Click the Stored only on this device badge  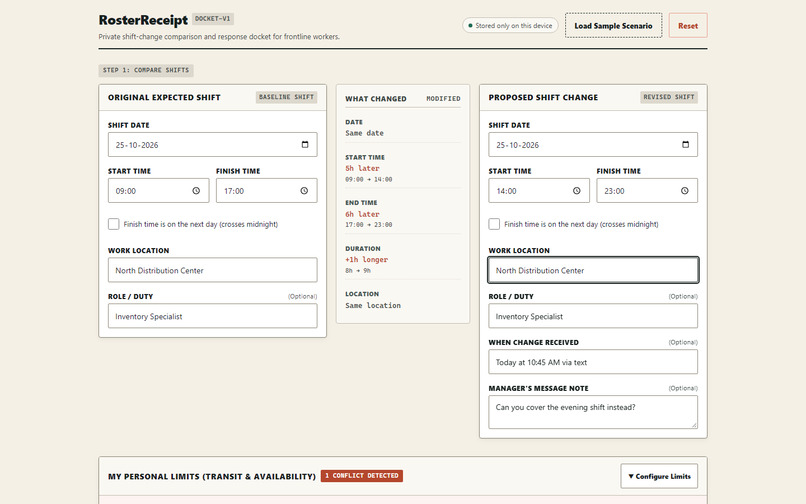[510, 25]
